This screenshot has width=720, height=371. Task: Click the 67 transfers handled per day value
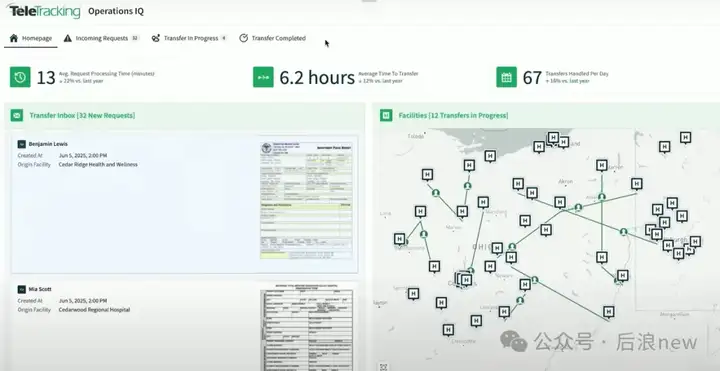point(532,78)
